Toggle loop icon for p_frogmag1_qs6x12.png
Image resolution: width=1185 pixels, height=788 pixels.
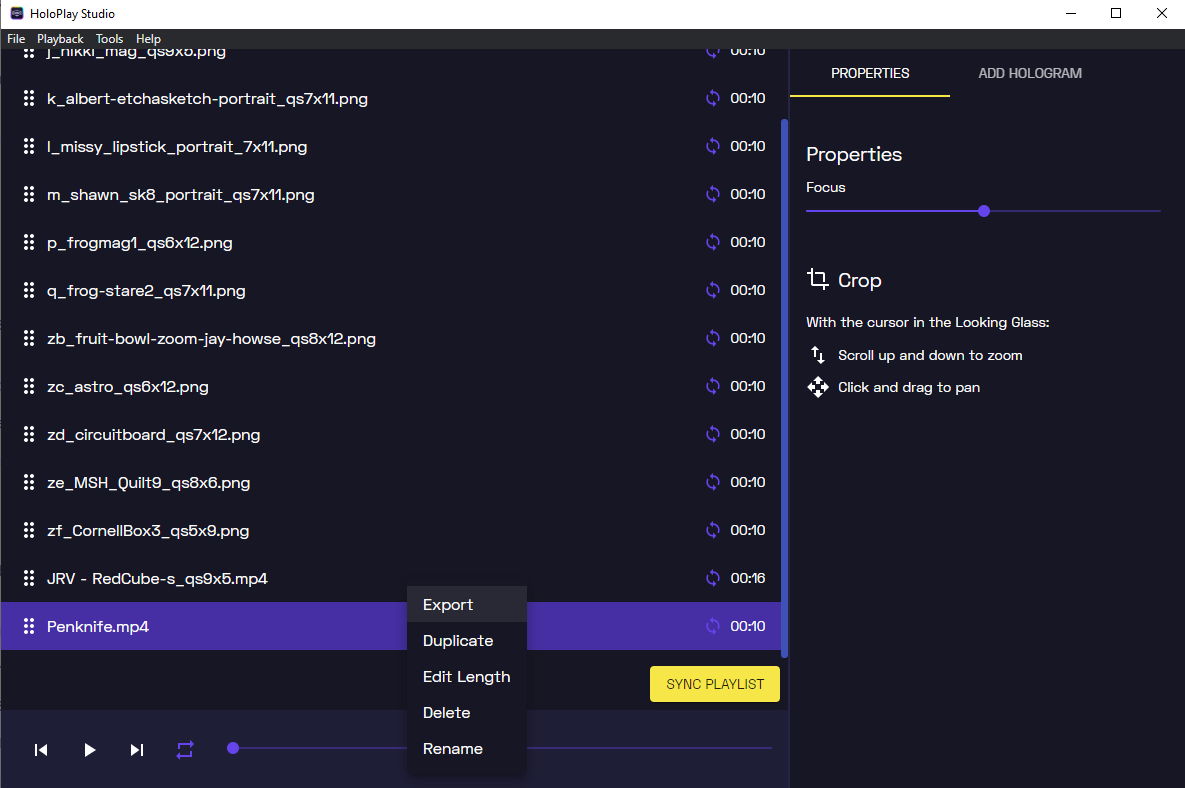[713, 242]
